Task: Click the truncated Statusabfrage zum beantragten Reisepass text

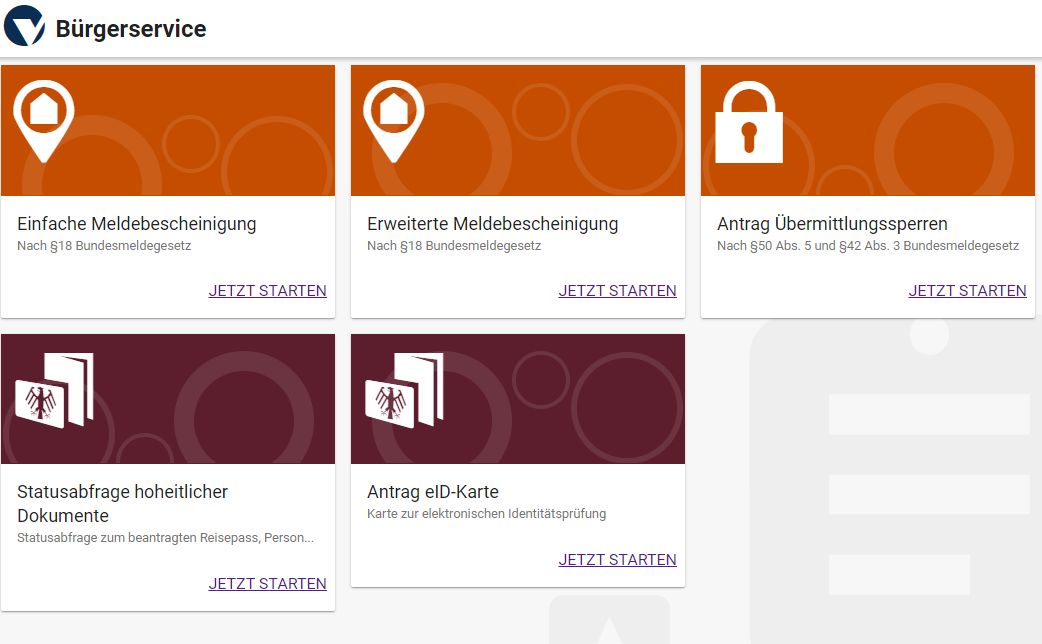Action: coord(166,538)
